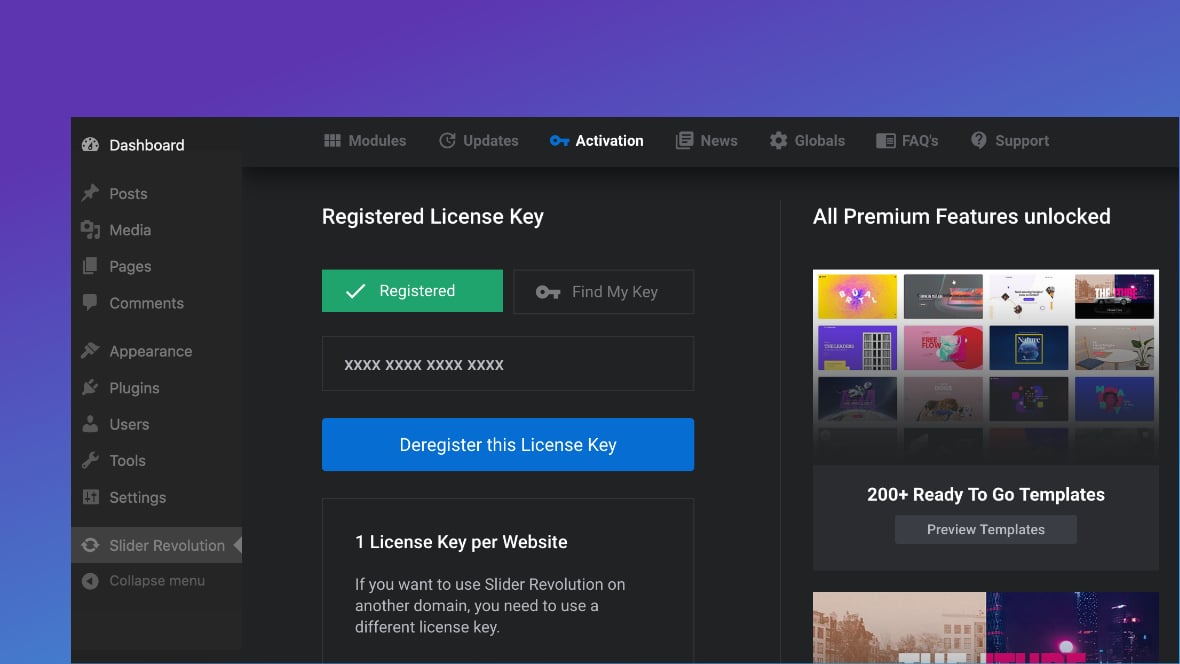Viewport: 1180px width, 664px height.
Task: Select the Activation tab label
Action: pos(609,141)
